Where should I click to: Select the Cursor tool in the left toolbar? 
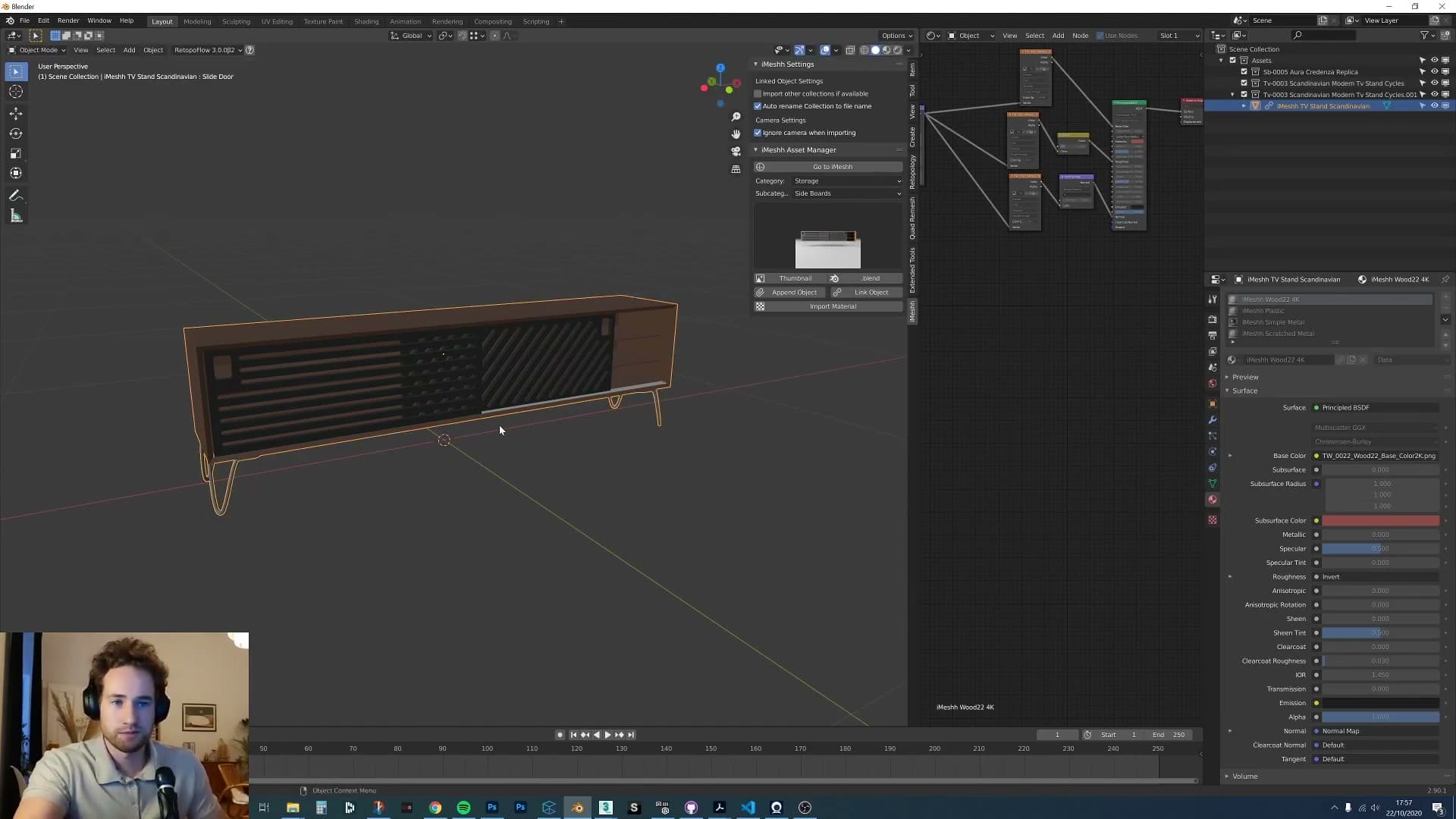click(x=16, y=92)
